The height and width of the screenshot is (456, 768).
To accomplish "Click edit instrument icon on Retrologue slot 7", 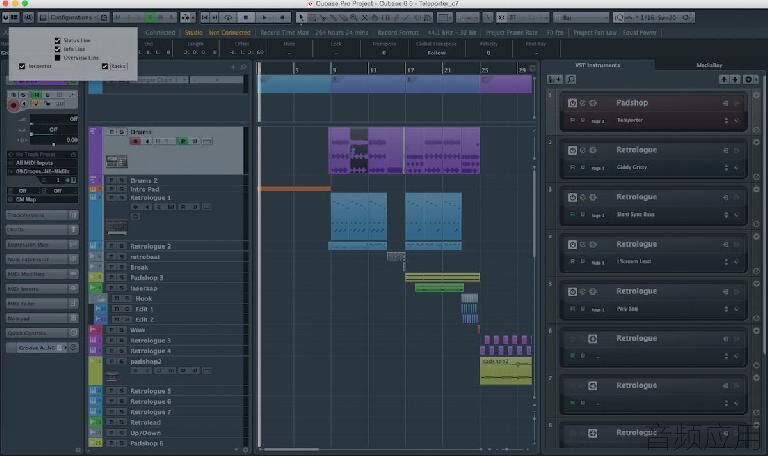I will pos(592,386).
